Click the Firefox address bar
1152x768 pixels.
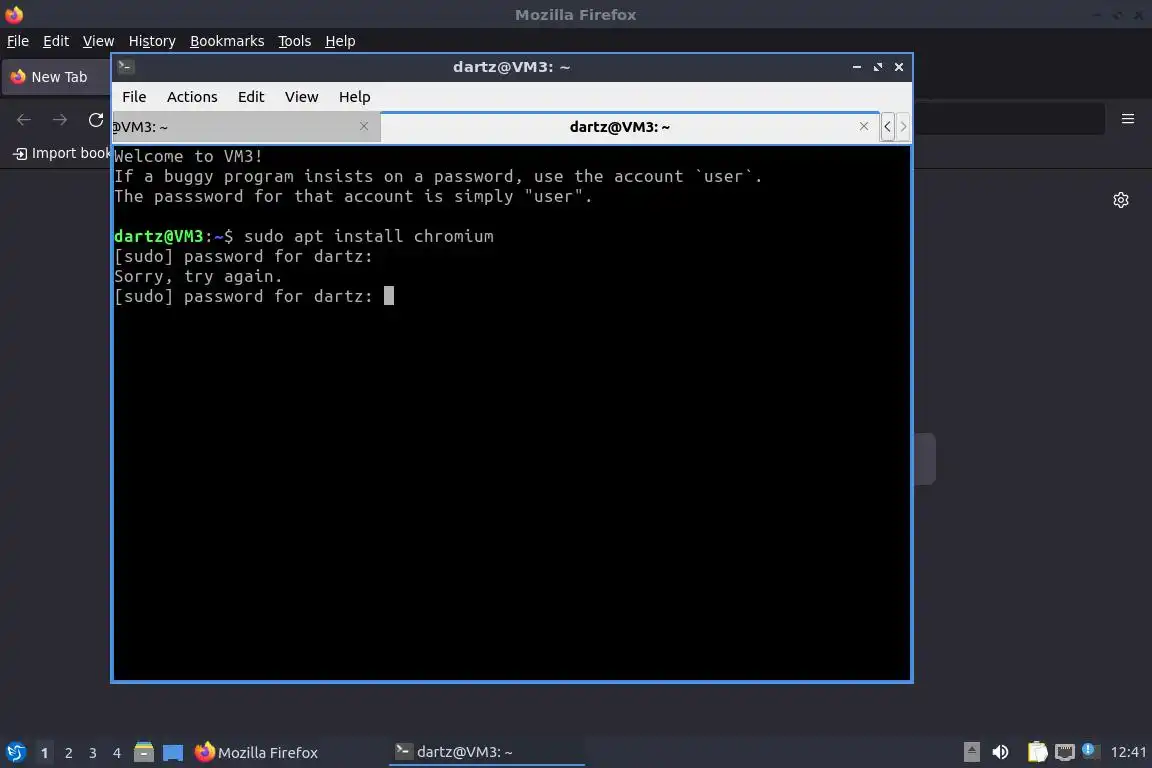tap(1009, 119)
